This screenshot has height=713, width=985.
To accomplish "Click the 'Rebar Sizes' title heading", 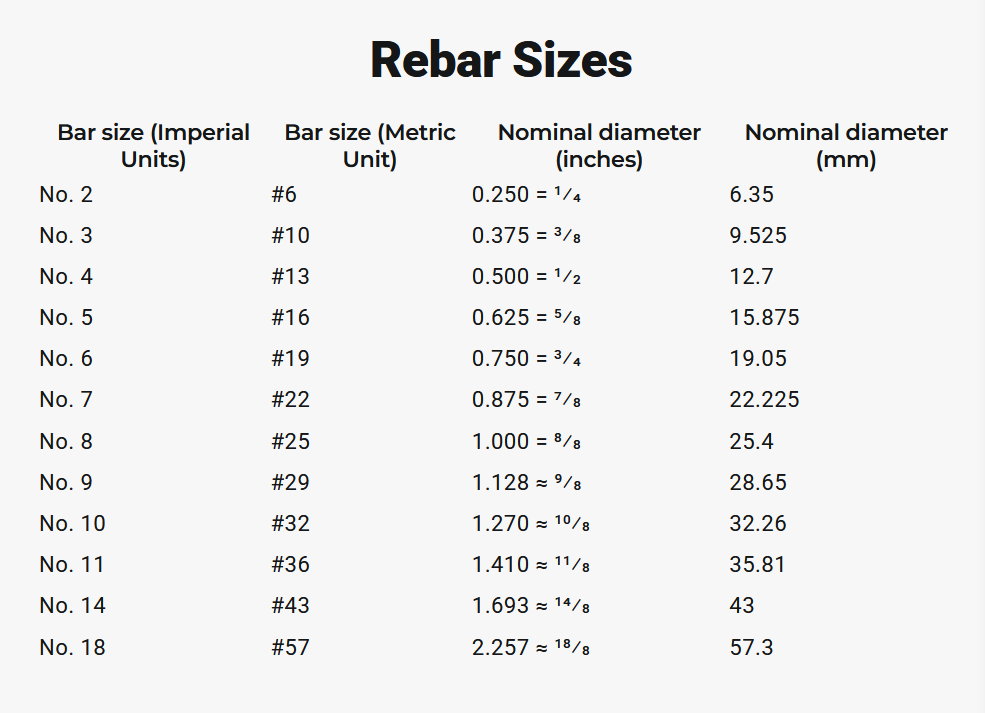I will pyautogui.click(x=501, y=60).
